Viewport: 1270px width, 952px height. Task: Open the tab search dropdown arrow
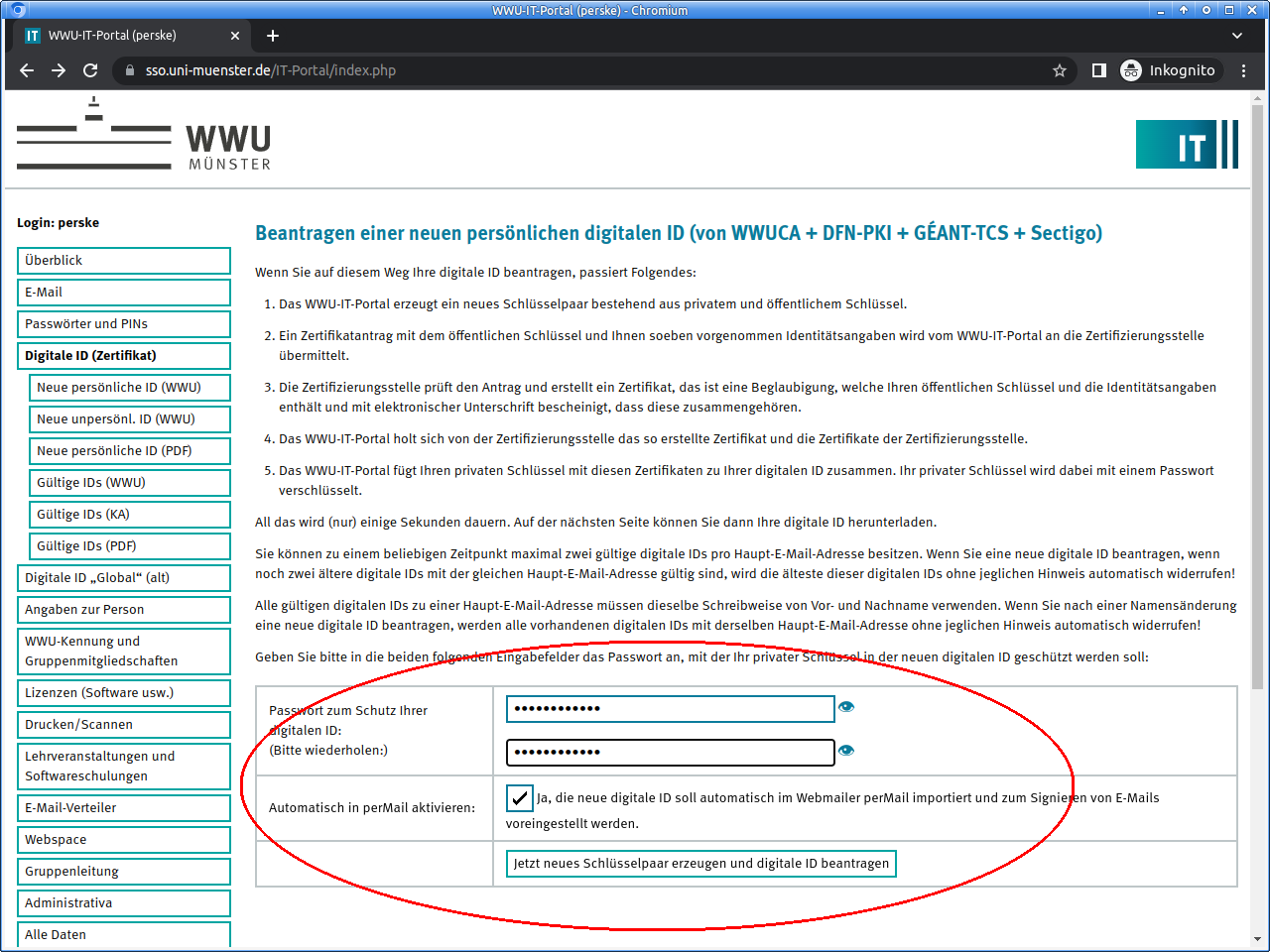point(1236,36)
